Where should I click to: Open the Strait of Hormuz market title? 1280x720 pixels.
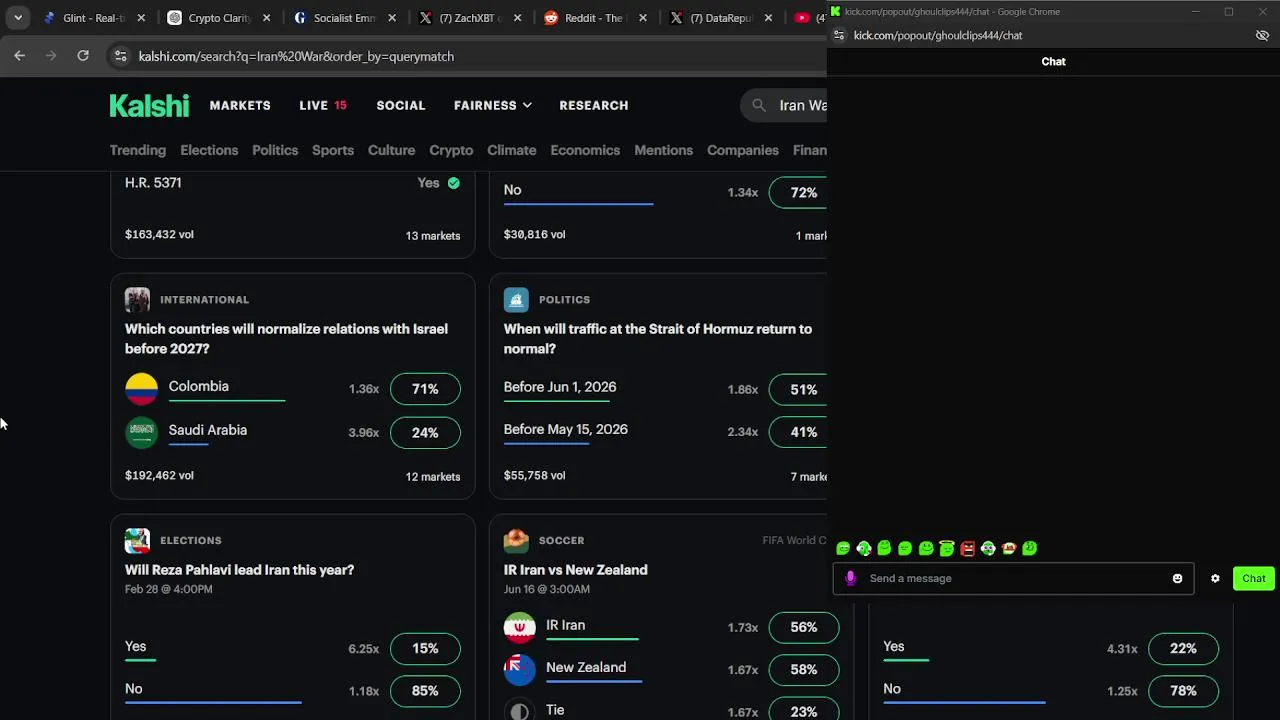pos(658,339)
